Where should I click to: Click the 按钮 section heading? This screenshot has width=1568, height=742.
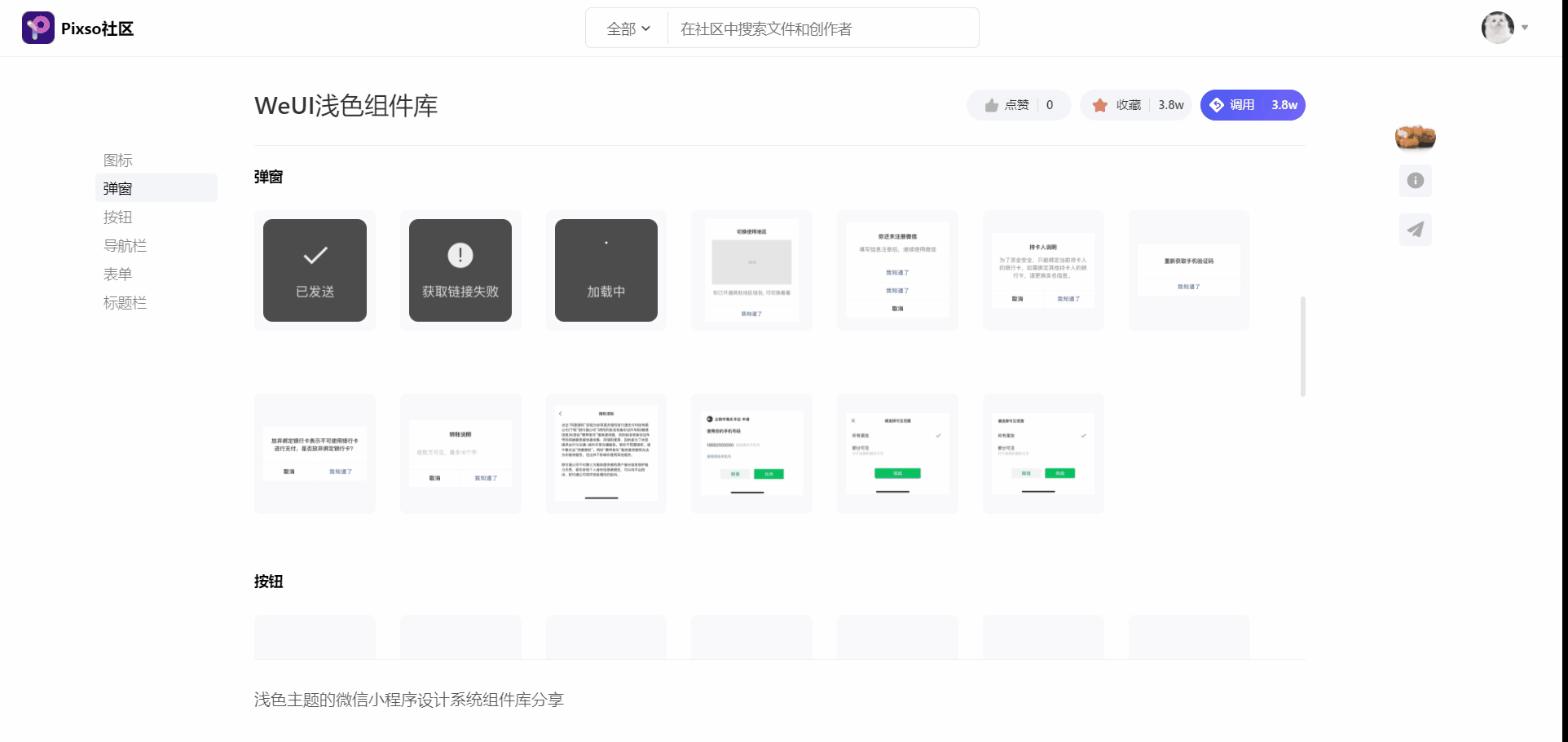[x=268, y=582]
